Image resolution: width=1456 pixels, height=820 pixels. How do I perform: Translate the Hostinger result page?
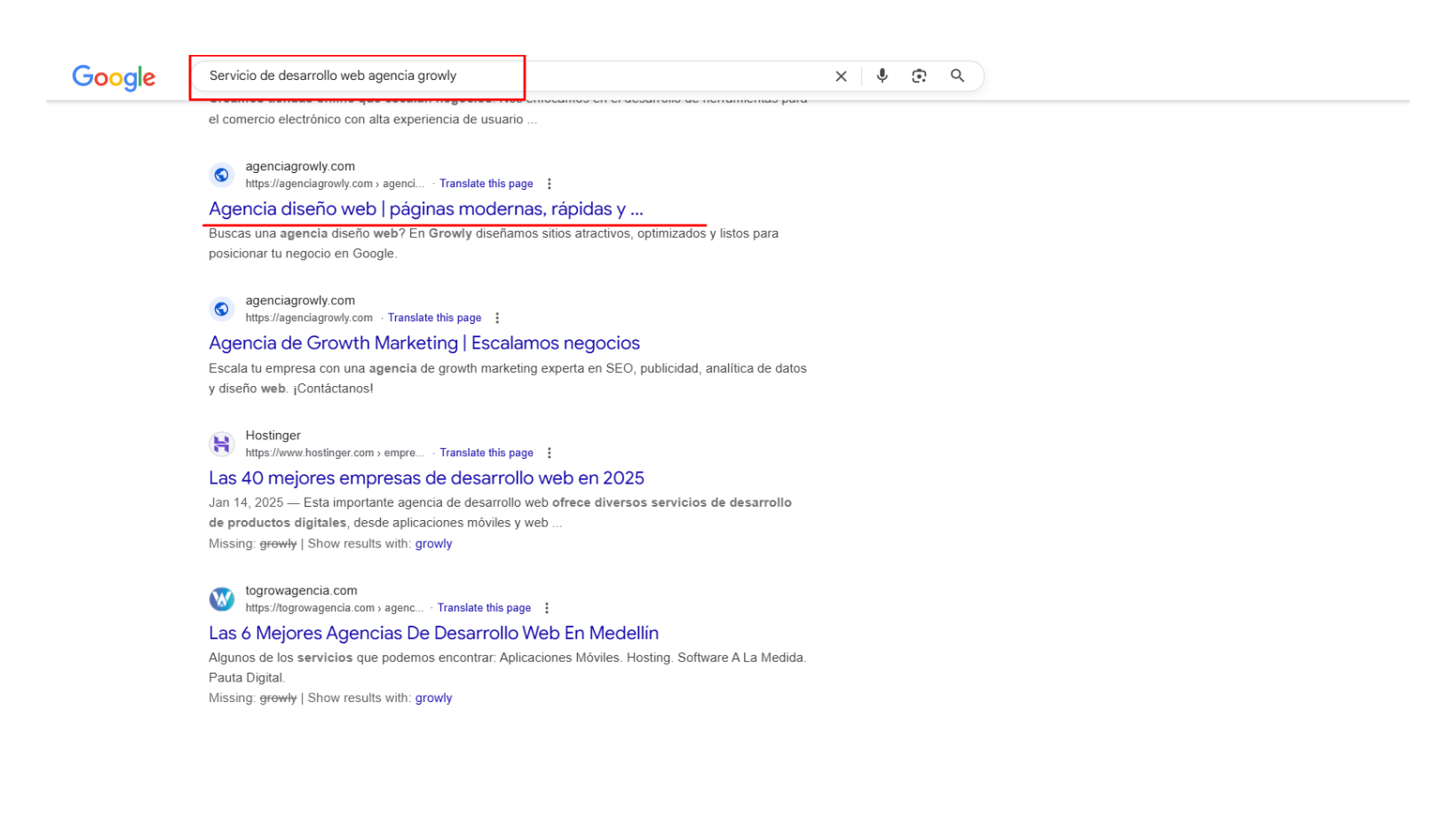coord(487,453)
